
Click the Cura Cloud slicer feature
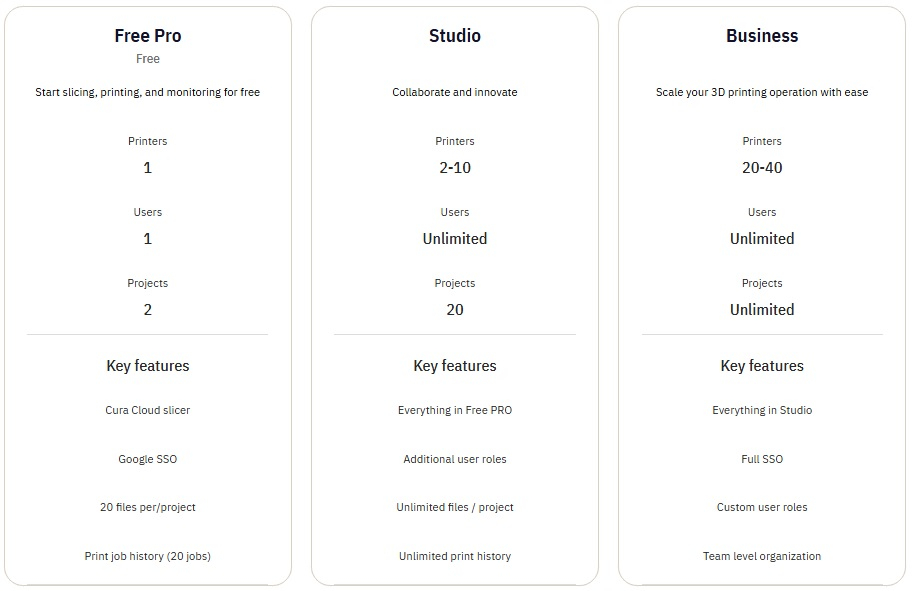(148, 410)
